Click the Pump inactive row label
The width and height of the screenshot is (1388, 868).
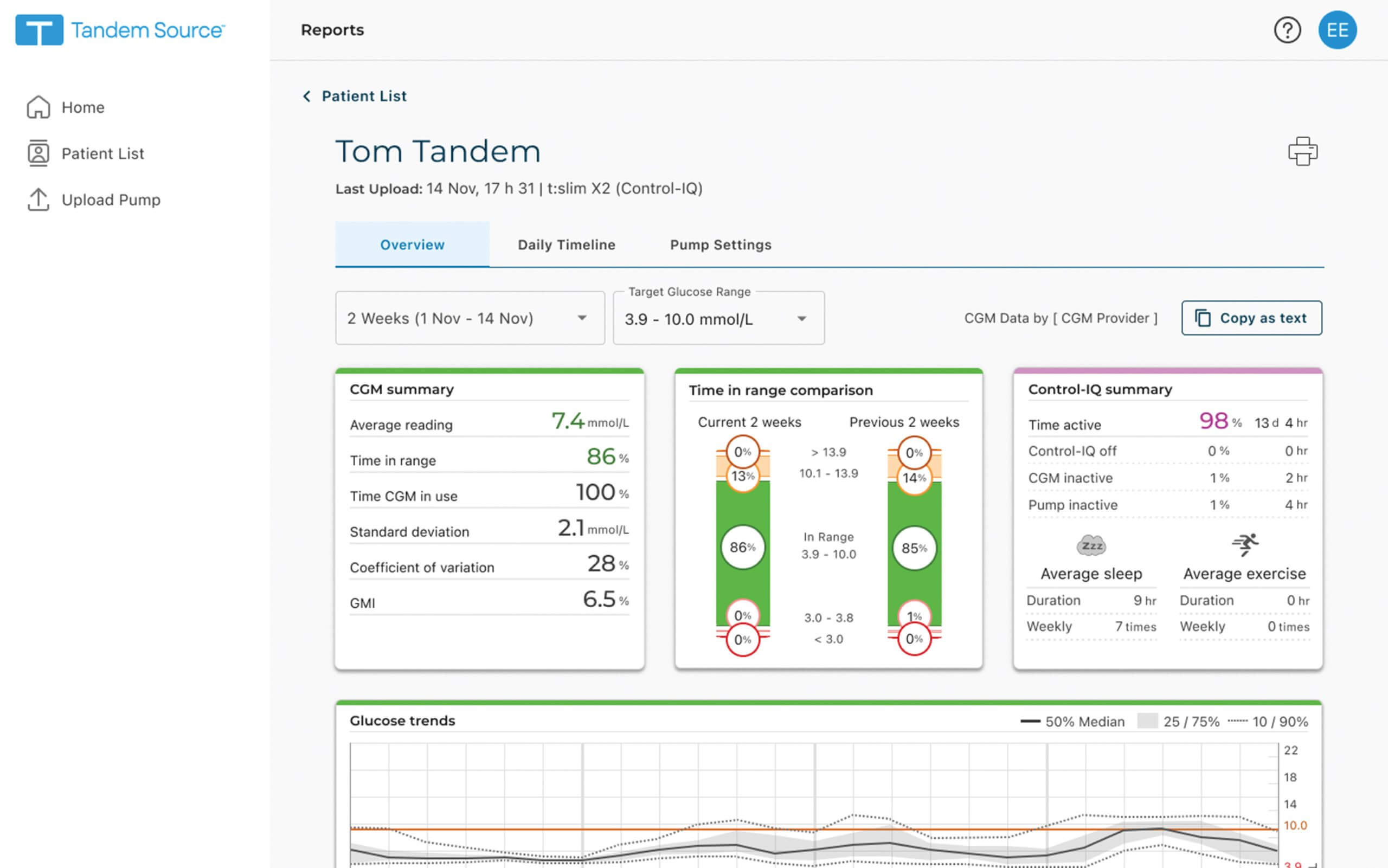tap(1072, 505)
